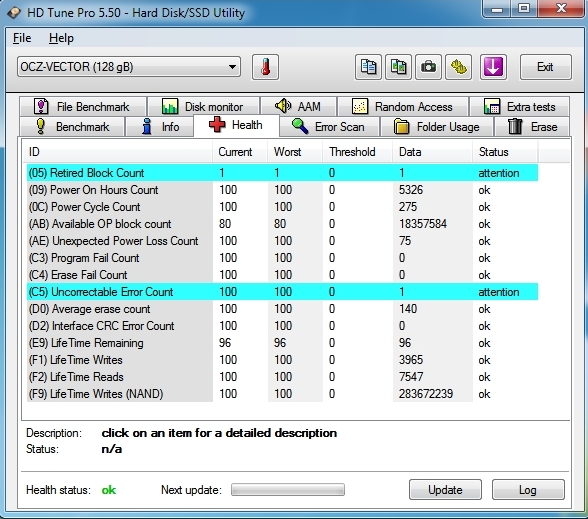Click the Data column header

click(432, 152)
